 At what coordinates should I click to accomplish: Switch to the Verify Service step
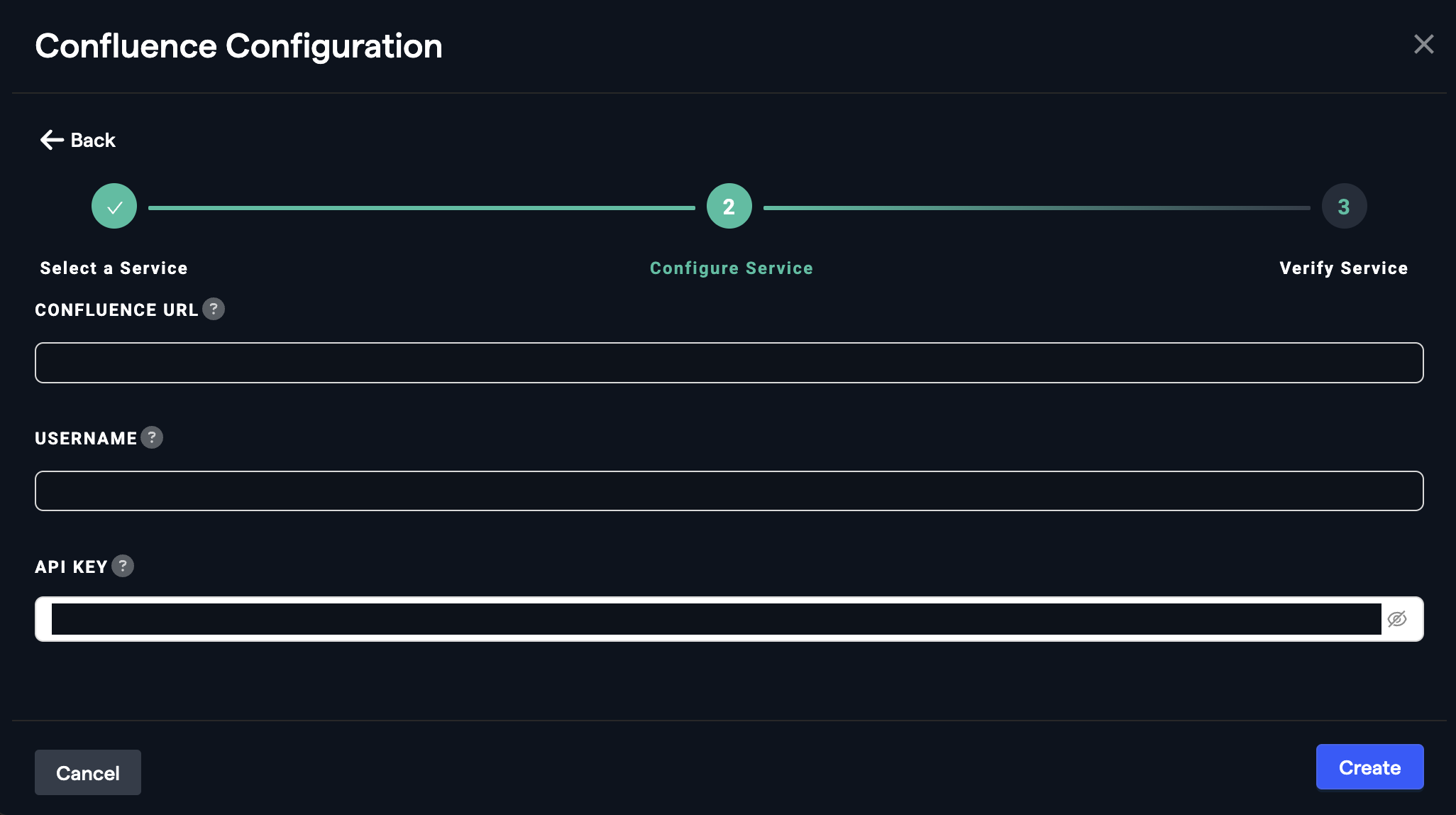coord(1343,268)
